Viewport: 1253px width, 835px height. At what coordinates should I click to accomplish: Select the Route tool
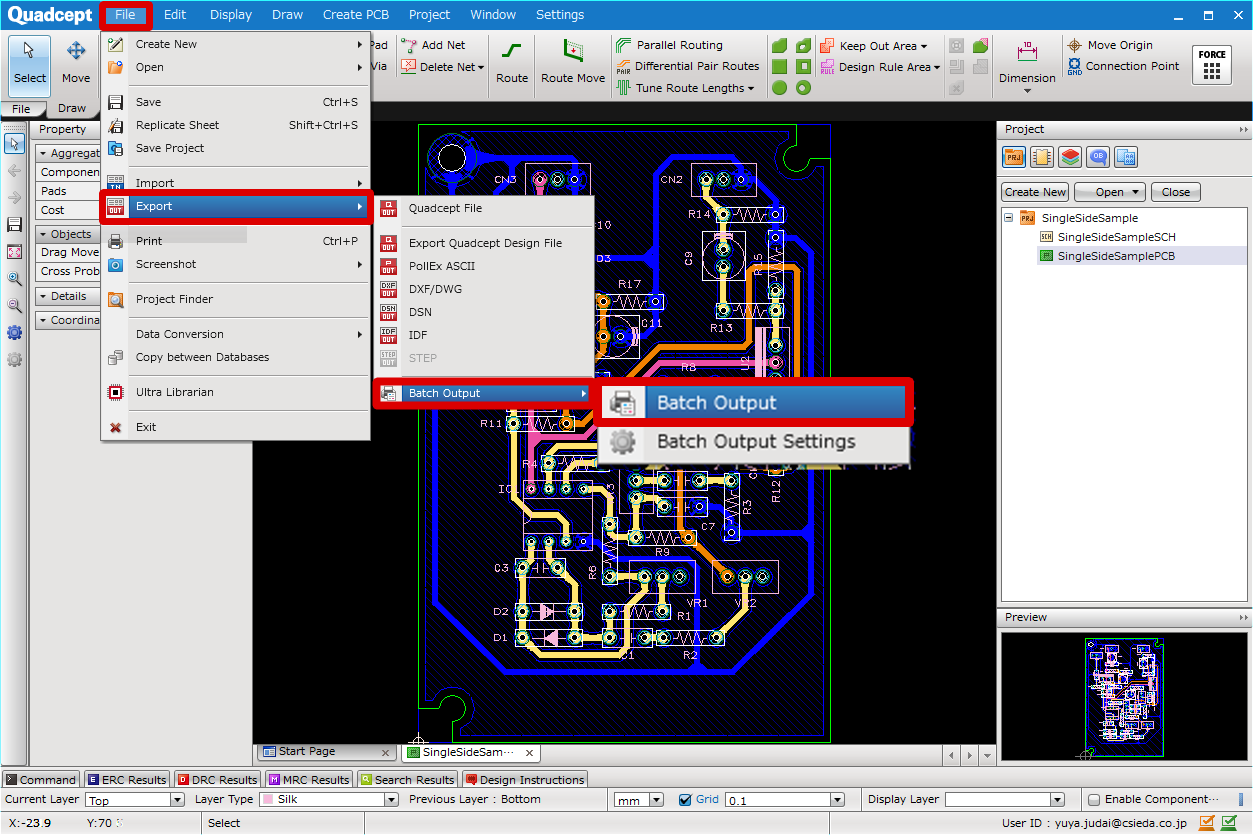511,62
